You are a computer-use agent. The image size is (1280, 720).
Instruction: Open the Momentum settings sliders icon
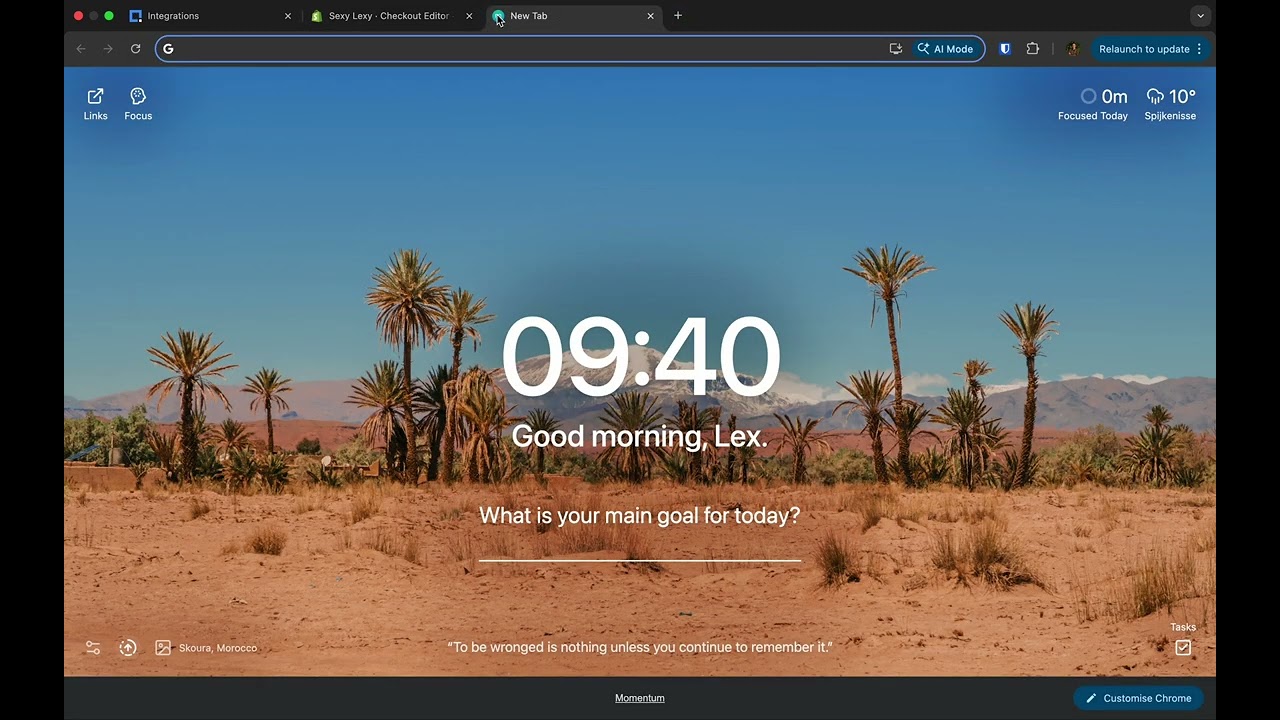(93, 648)
